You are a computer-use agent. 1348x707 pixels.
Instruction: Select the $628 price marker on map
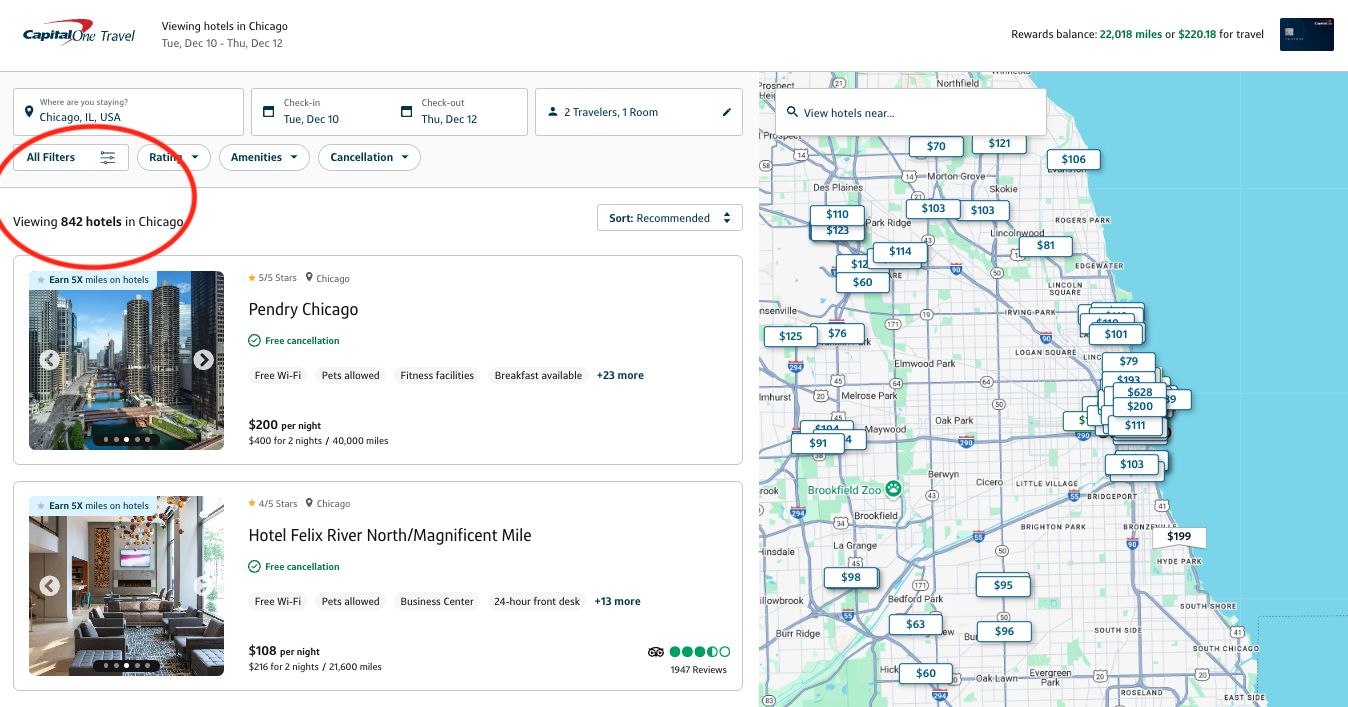pyautogui.click(x=1139, y=392)
